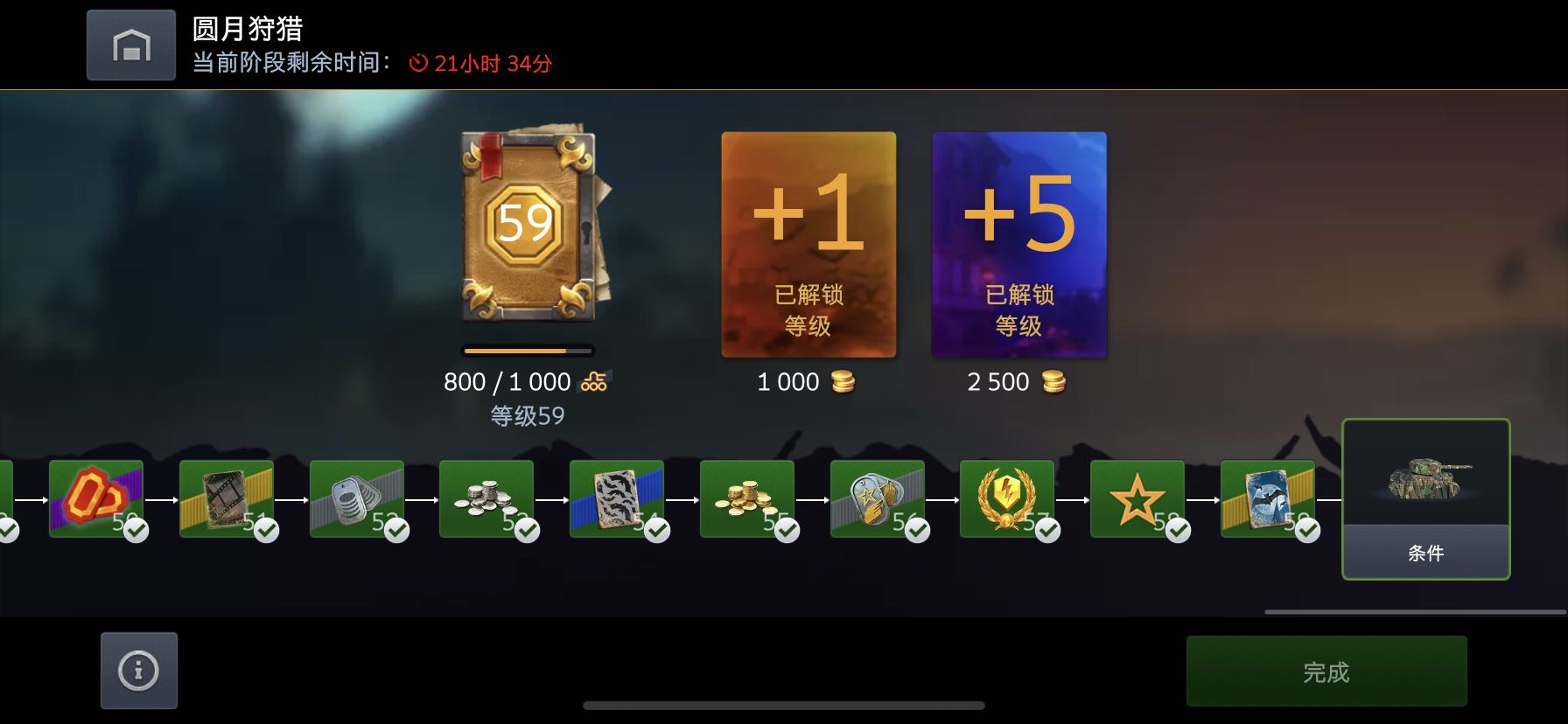Screen dimensions: 1568x724
Task: Select the bat camouflage reward at level 54
Action: pyautogui.click(x=617, y=498)
